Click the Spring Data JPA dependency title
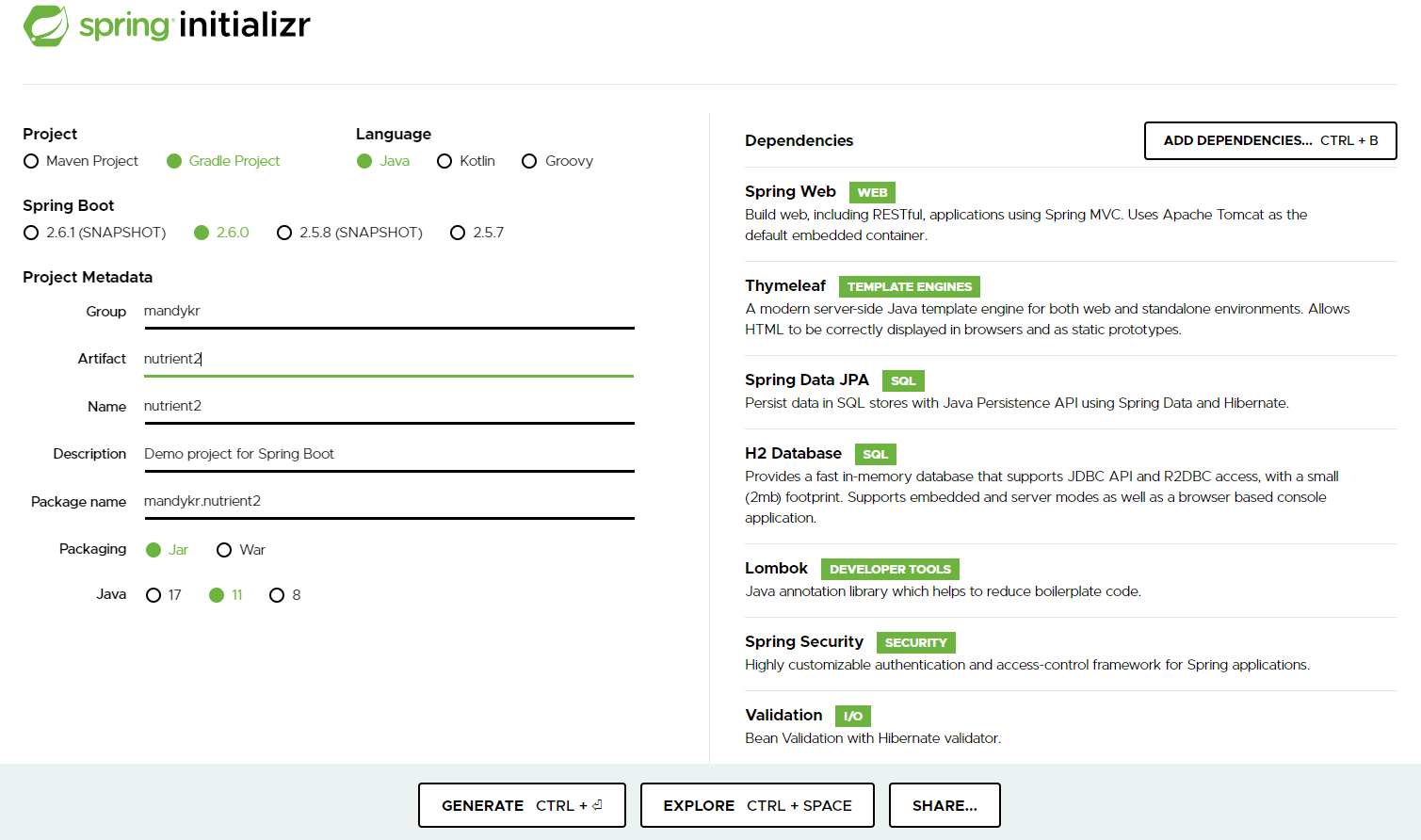The image size is (1421, 840). pos(807,380)
